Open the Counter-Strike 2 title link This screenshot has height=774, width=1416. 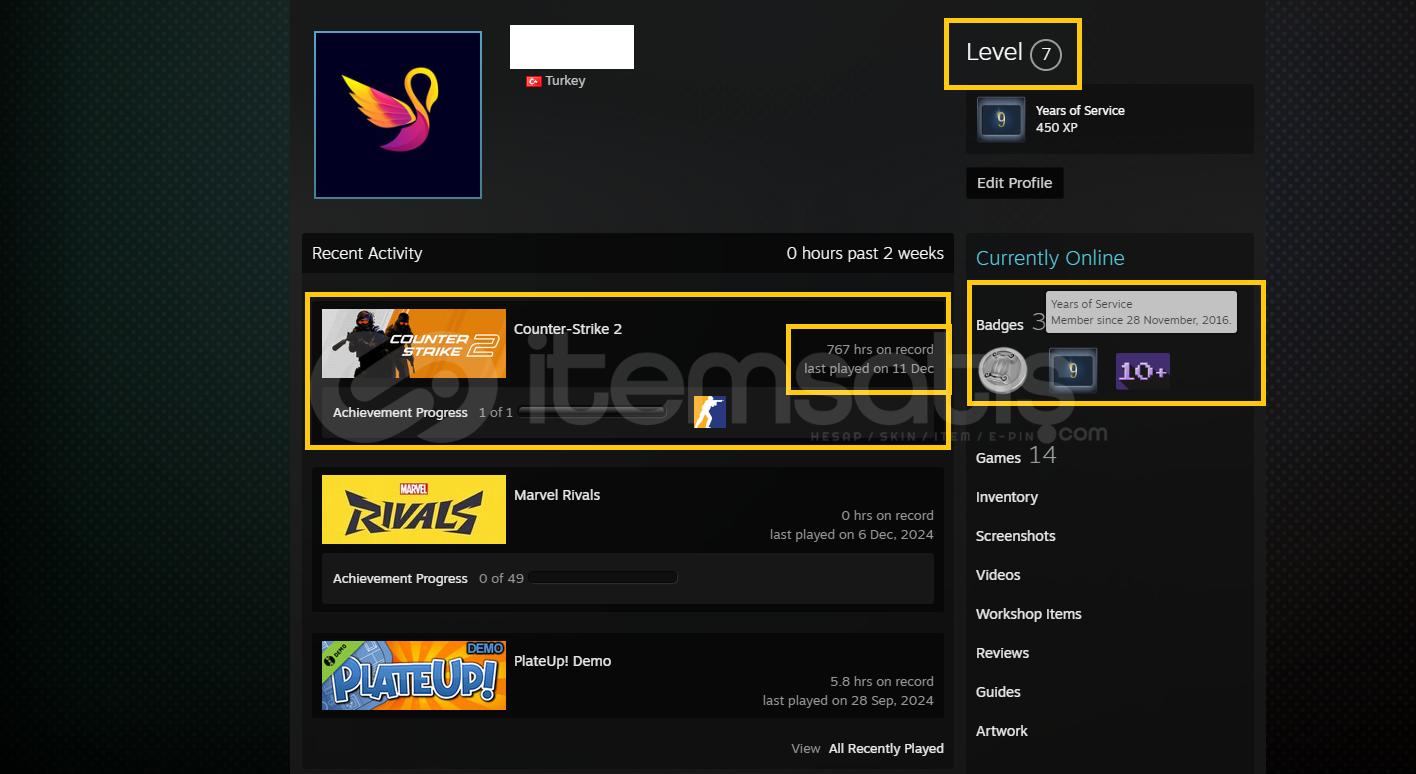point(568,329)
